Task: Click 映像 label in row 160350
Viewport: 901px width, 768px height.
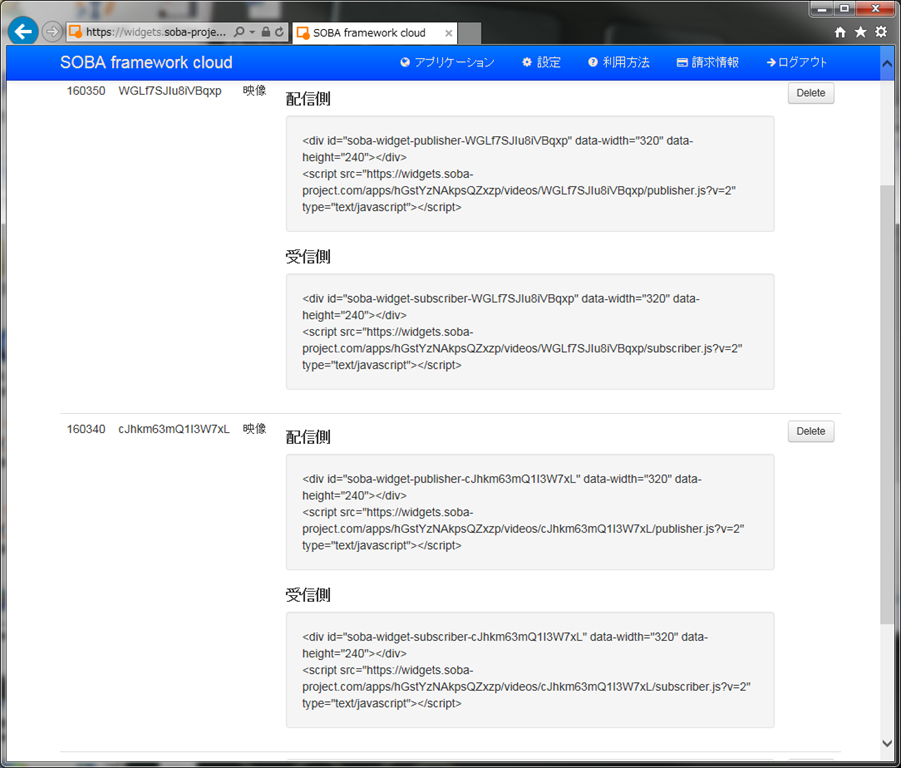Action: click(x=255, y=91)
